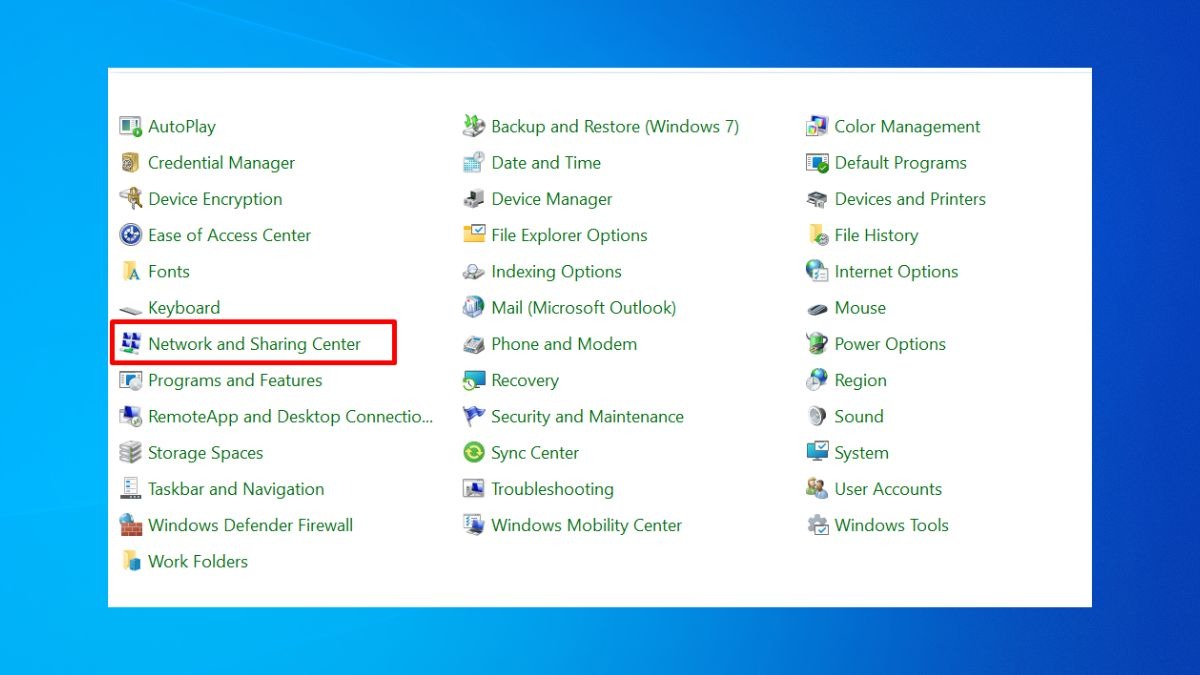1200x675 pixels.
Task: Click the Device Encryption keys icon
Action: (131, 199)
